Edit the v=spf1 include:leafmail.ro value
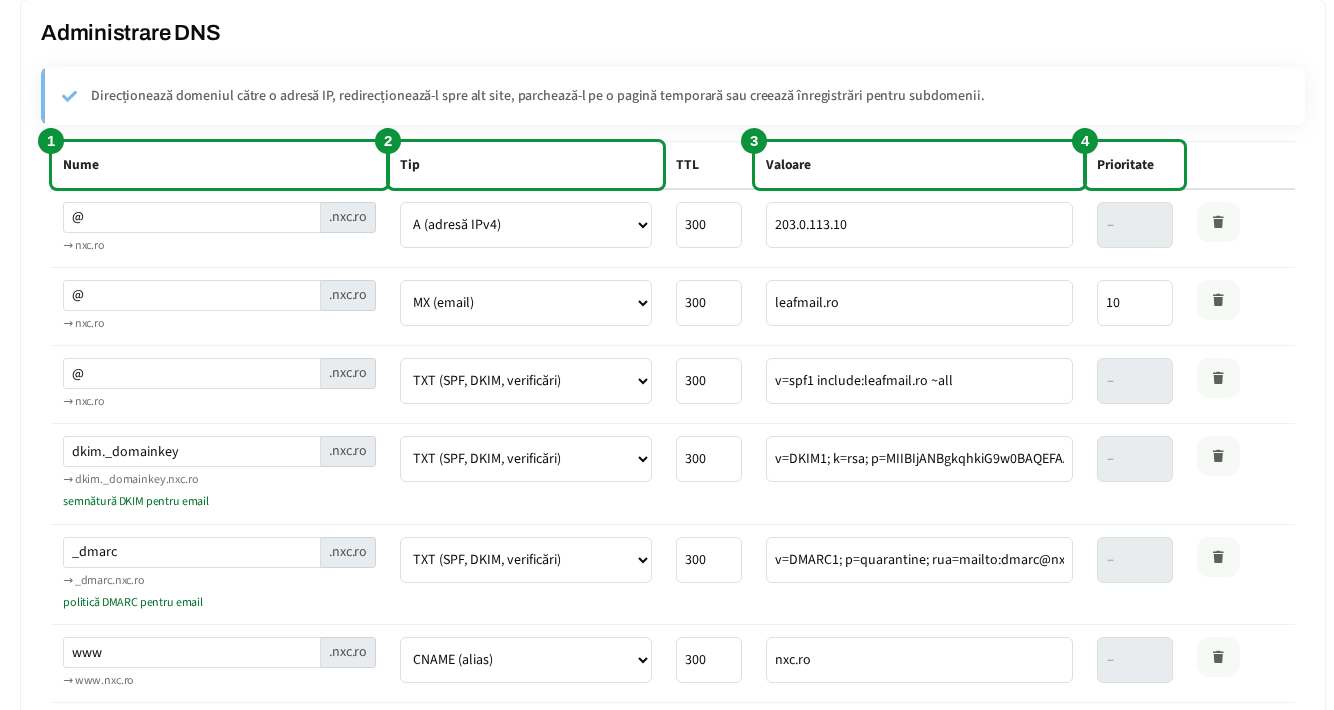The width and height of the screenshot is (1334, 710). 919,381
